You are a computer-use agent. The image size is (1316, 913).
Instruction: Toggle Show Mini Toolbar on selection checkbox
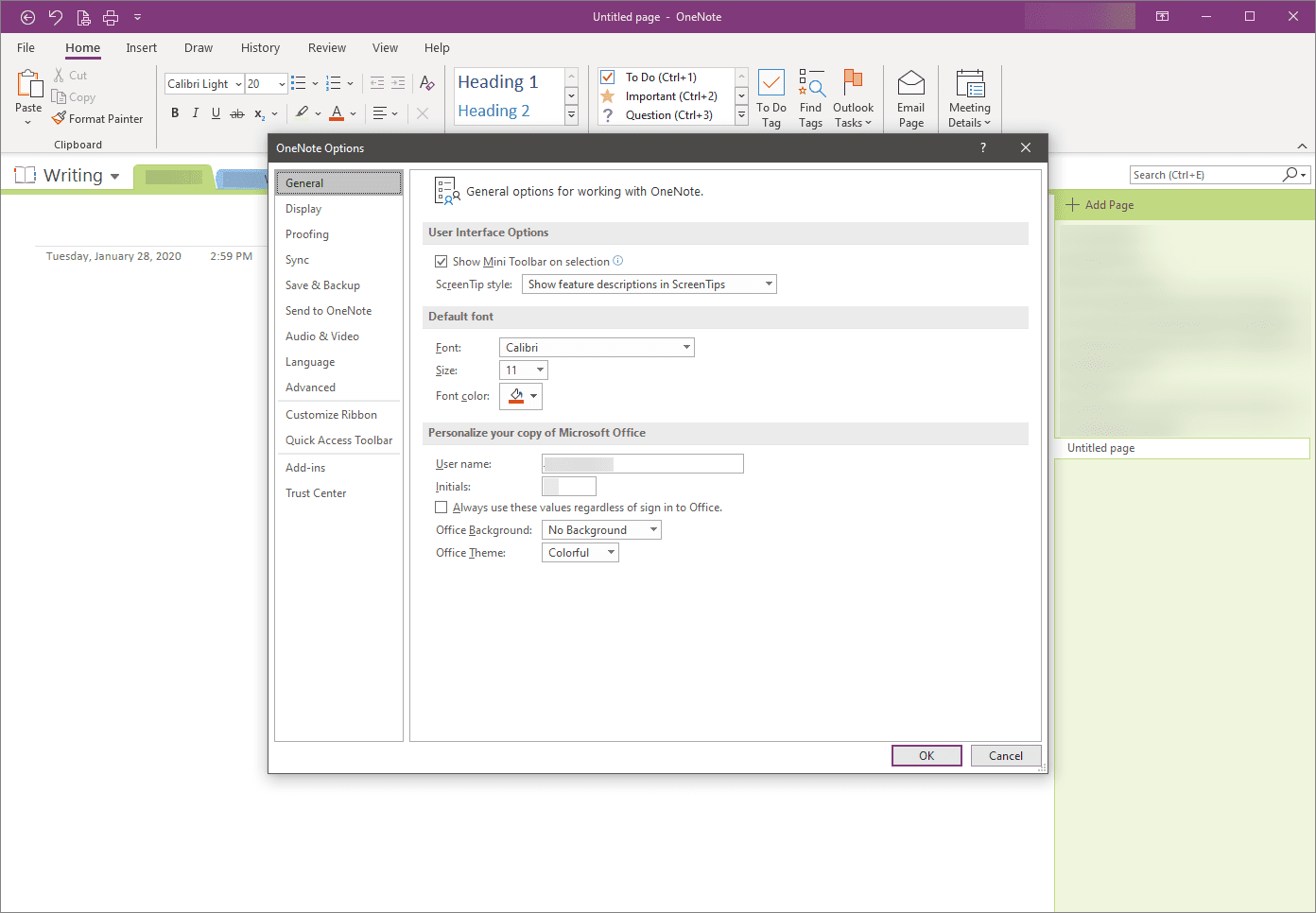pyautogui.click(x=441, y=262)
